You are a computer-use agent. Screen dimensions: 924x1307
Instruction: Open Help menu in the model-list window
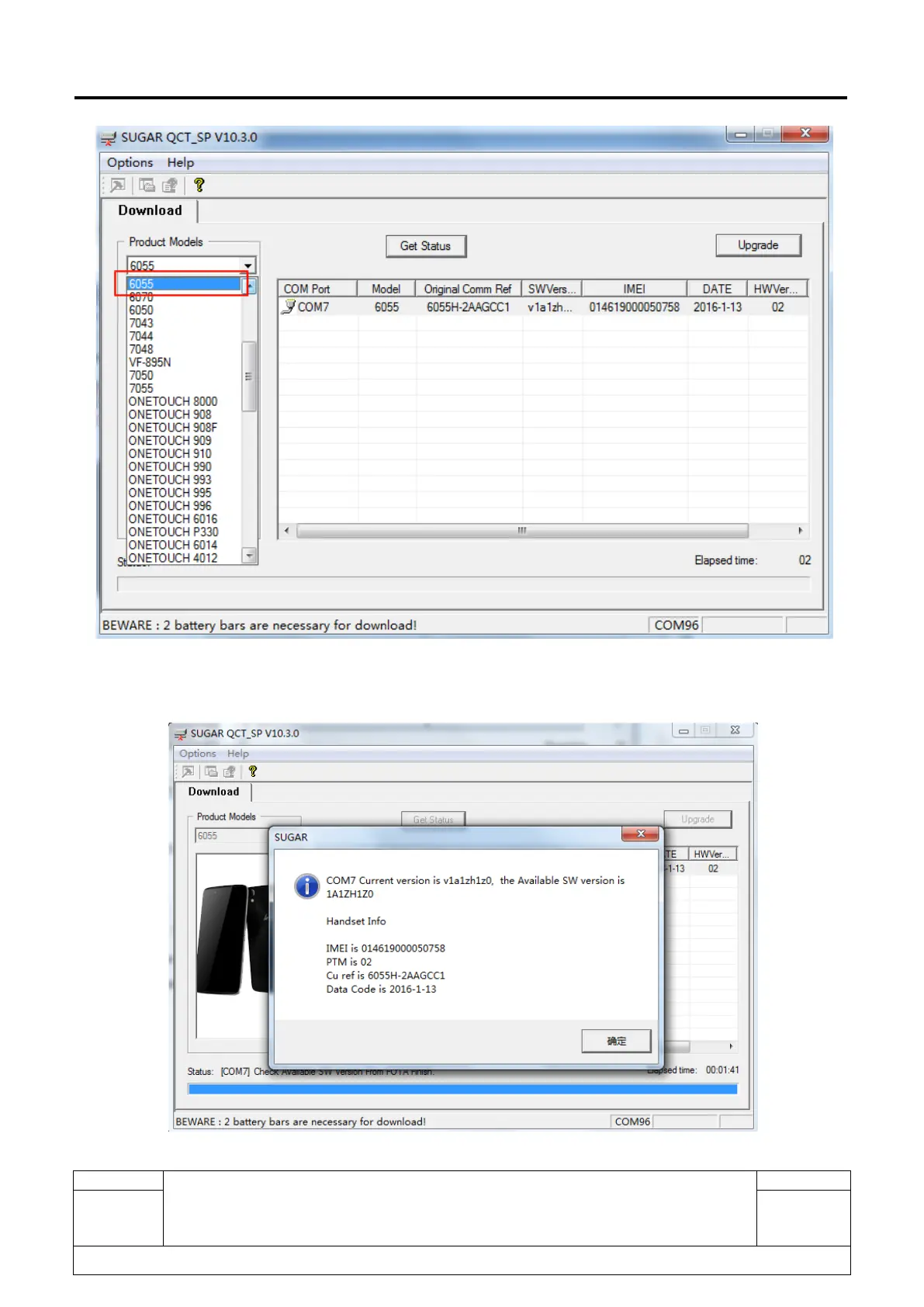coord(181,163)
